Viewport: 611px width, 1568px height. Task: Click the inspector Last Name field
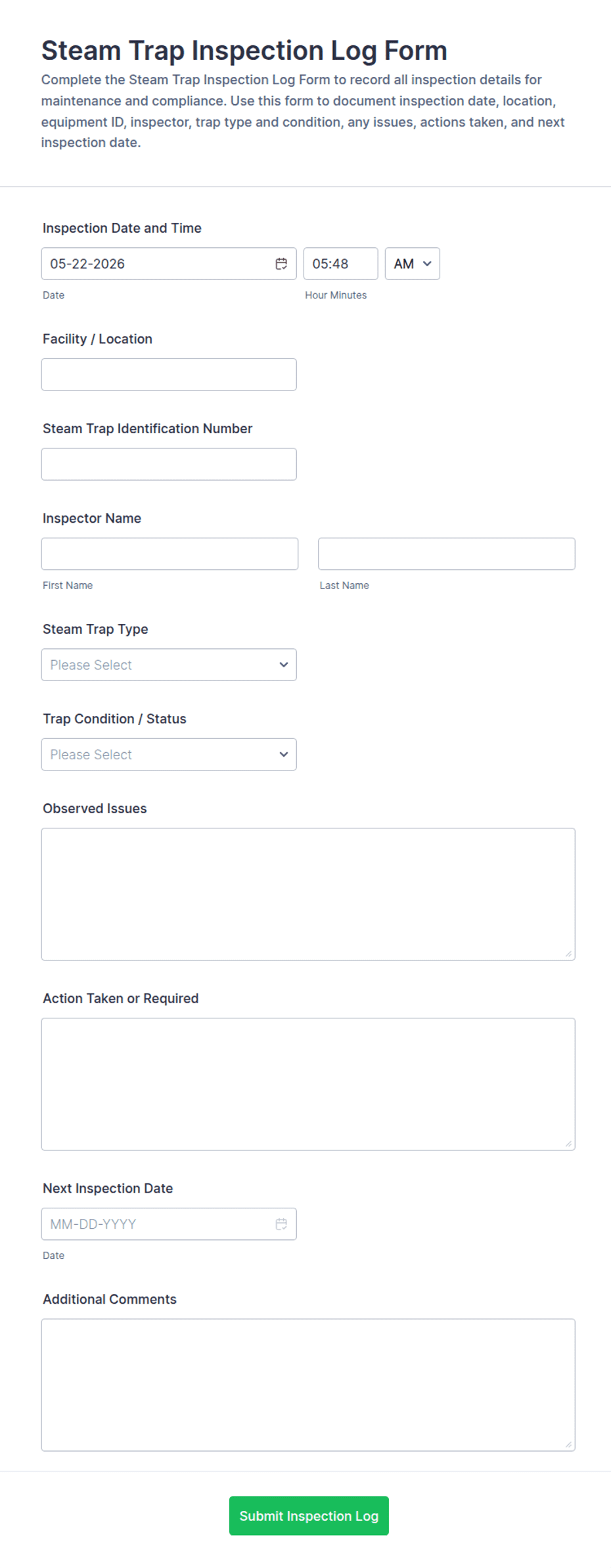(x=447, y=554)
